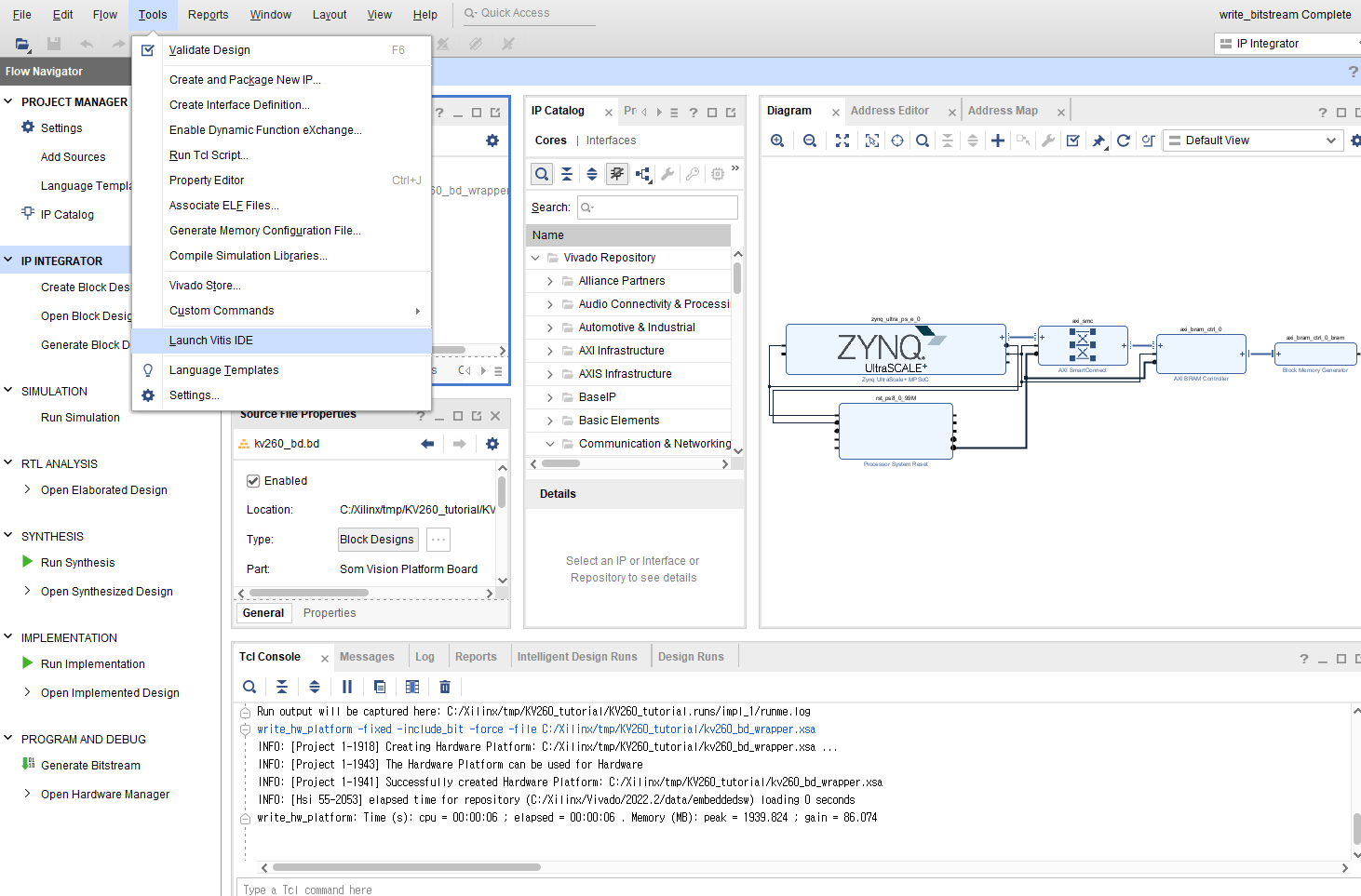The height and width of the screenshot is (896, 1361).
Task: Toggle the Enabled checkbox for kv260_bd.bd
Action: tap(253, 481)
